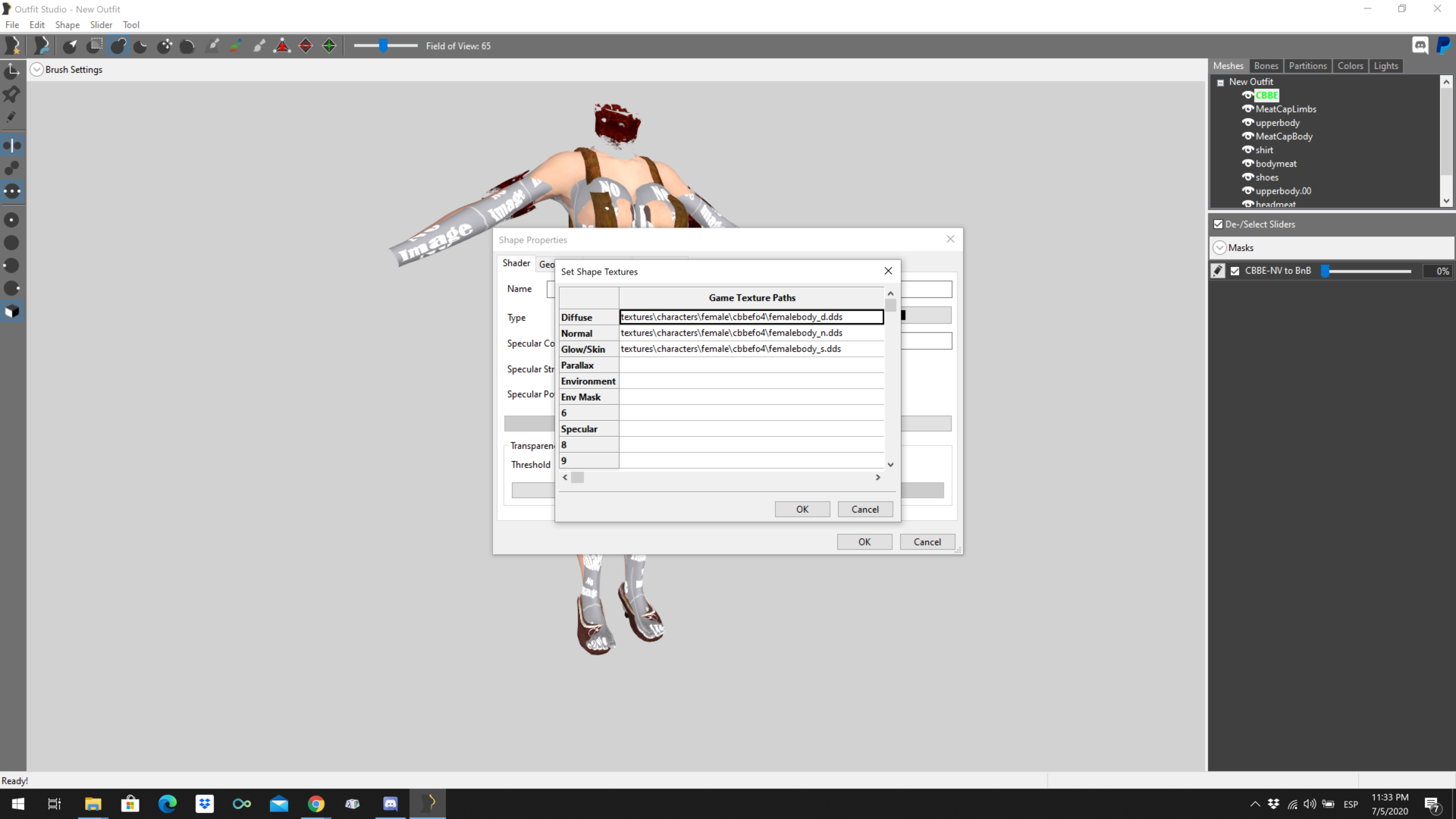The height and width of the screenshot is (819, 1456).
Task: Hide the shirt mesh
Action: pyautogui.click(x=1247, y=149)
